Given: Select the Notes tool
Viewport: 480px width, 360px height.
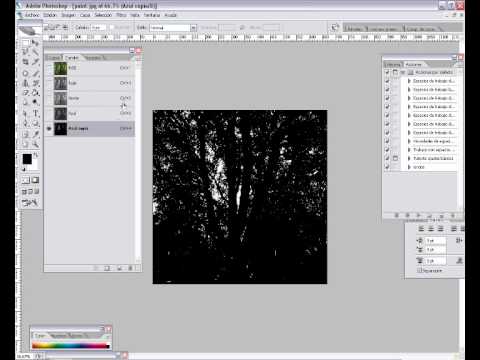Looking at the screenshot, I should click(x=26, y=134).
